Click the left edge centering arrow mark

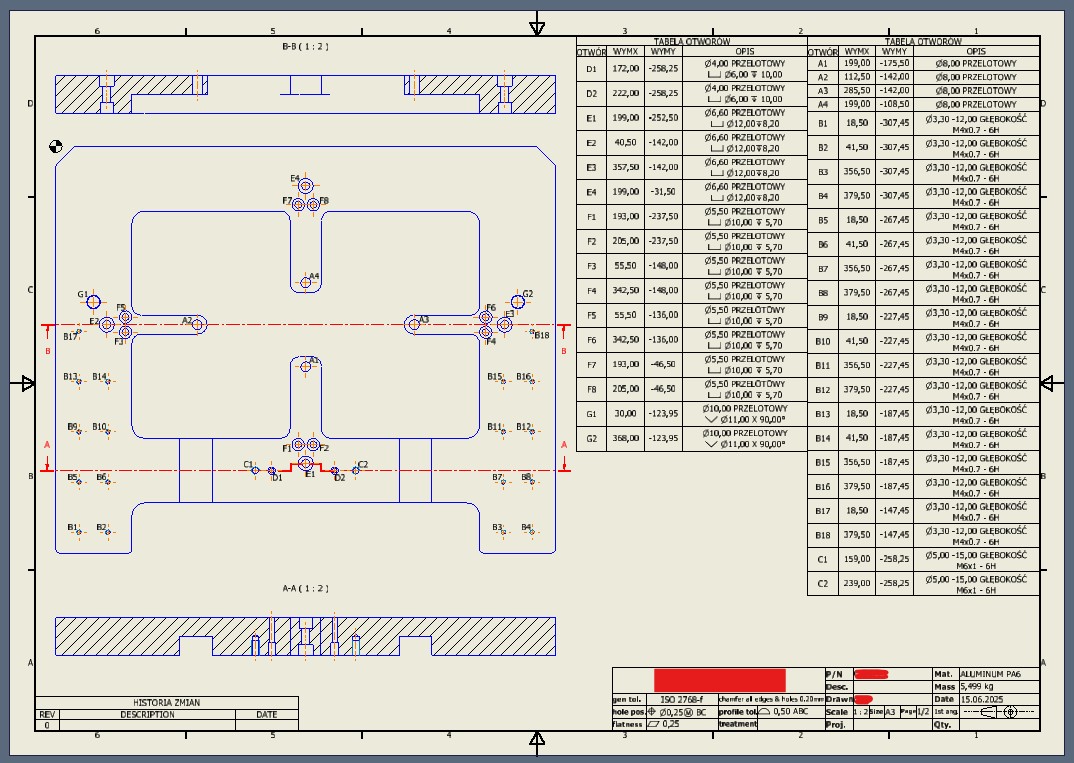pos(27,383)
